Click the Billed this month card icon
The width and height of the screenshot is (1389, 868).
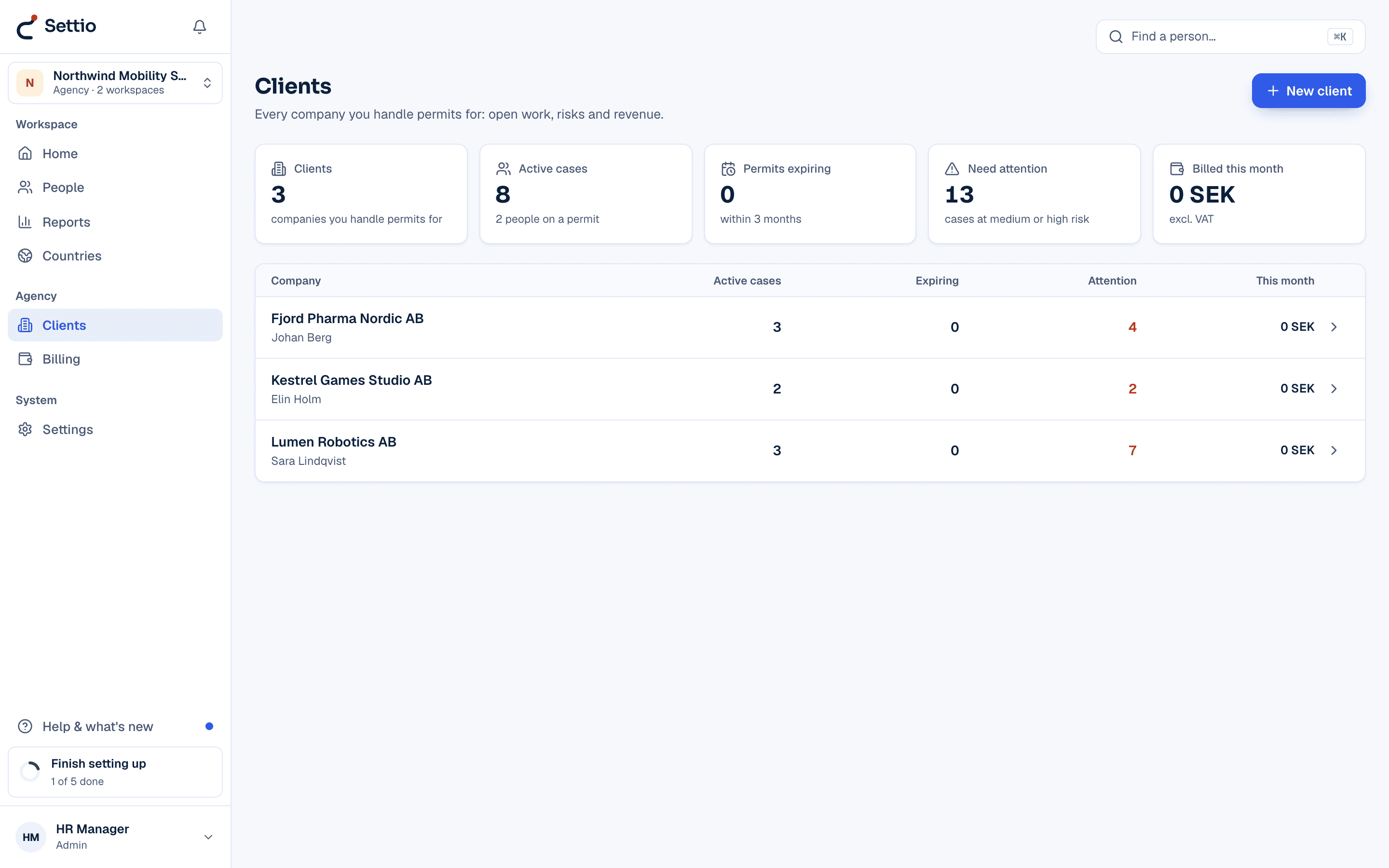(x=1177, y=169)
